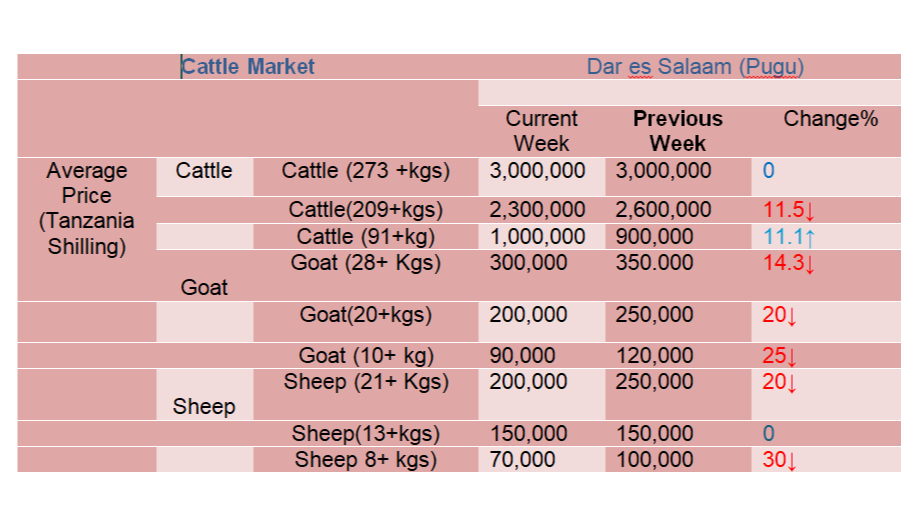
Task: Select the 14.3↓ red change value
Action: coord(789,264)
